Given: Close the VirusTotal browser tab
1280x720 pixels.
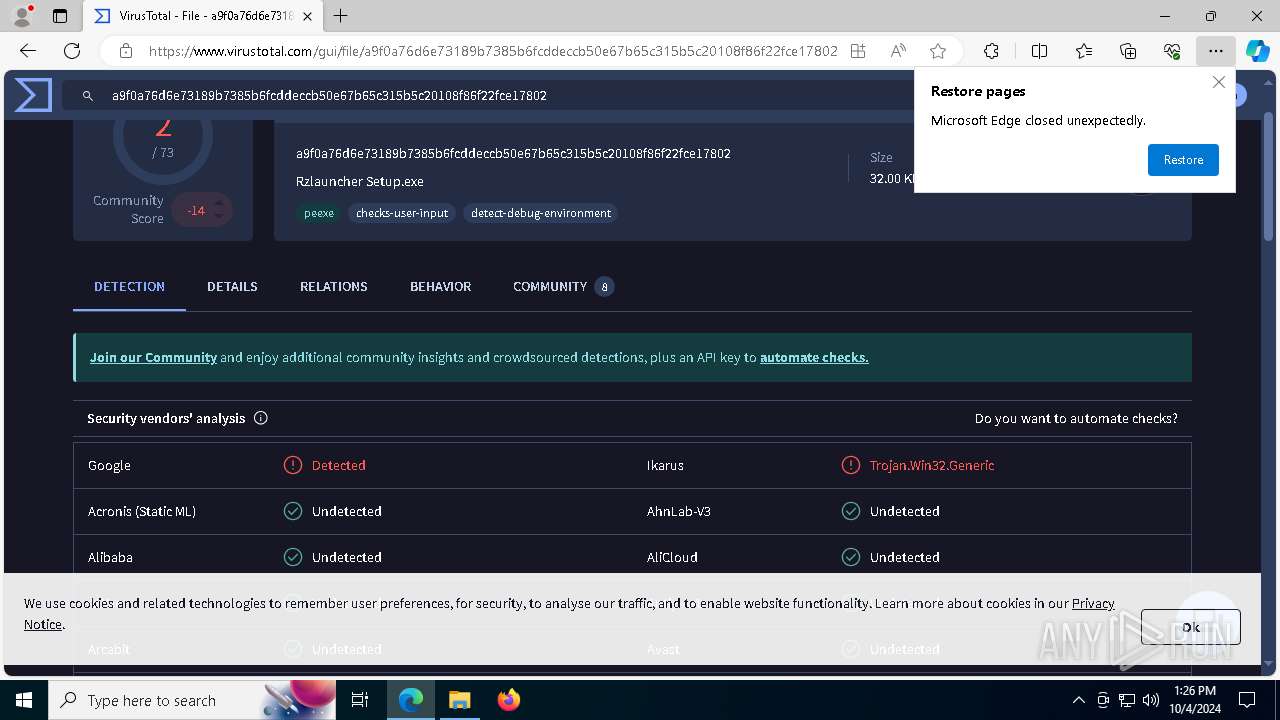Looking at the screenshot, I should tap(307, 16).
